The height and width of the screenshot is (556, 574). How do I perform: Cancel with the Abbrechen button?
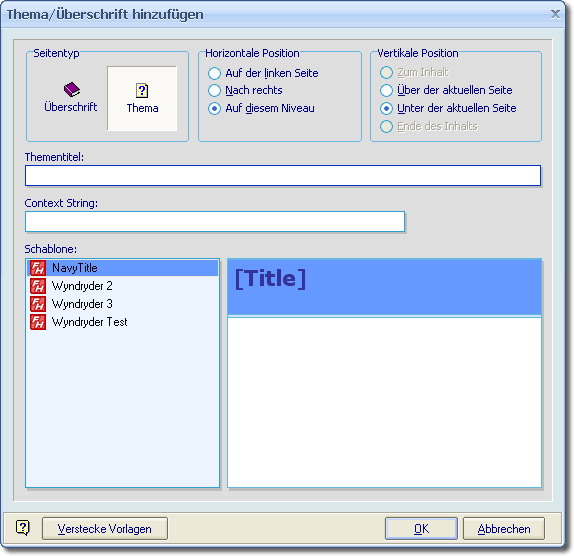(504, 529)
